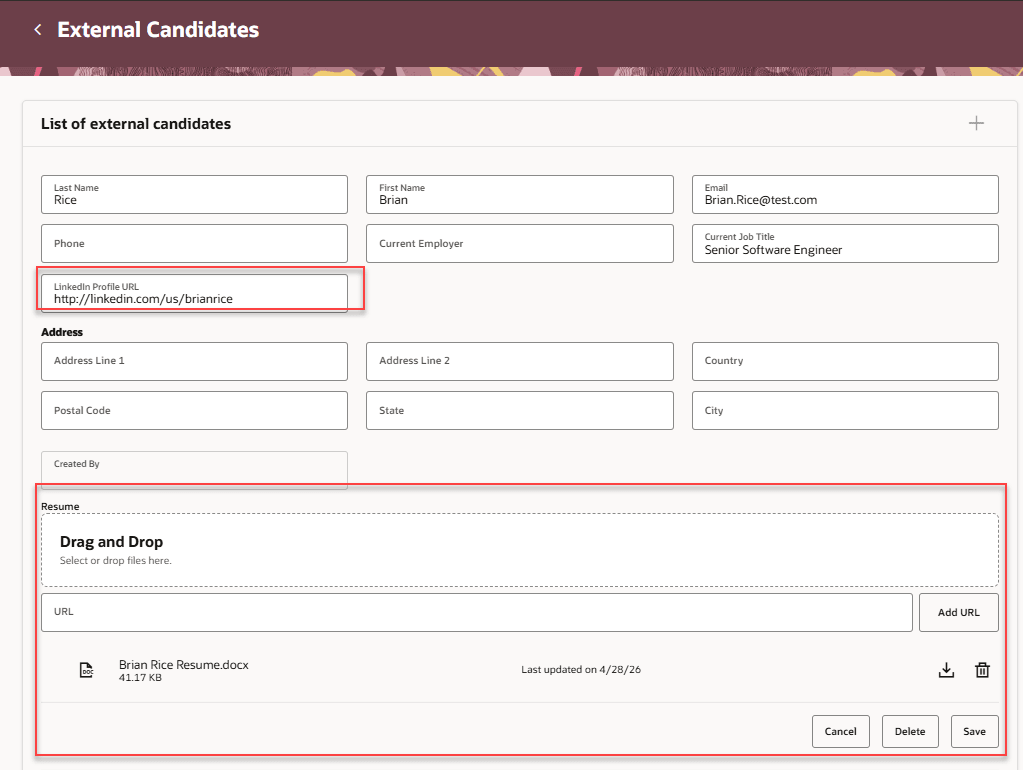Open Brian Rice Resume.docx file name
Viewport: 1023px width, 770px height.
pos(183,664)
